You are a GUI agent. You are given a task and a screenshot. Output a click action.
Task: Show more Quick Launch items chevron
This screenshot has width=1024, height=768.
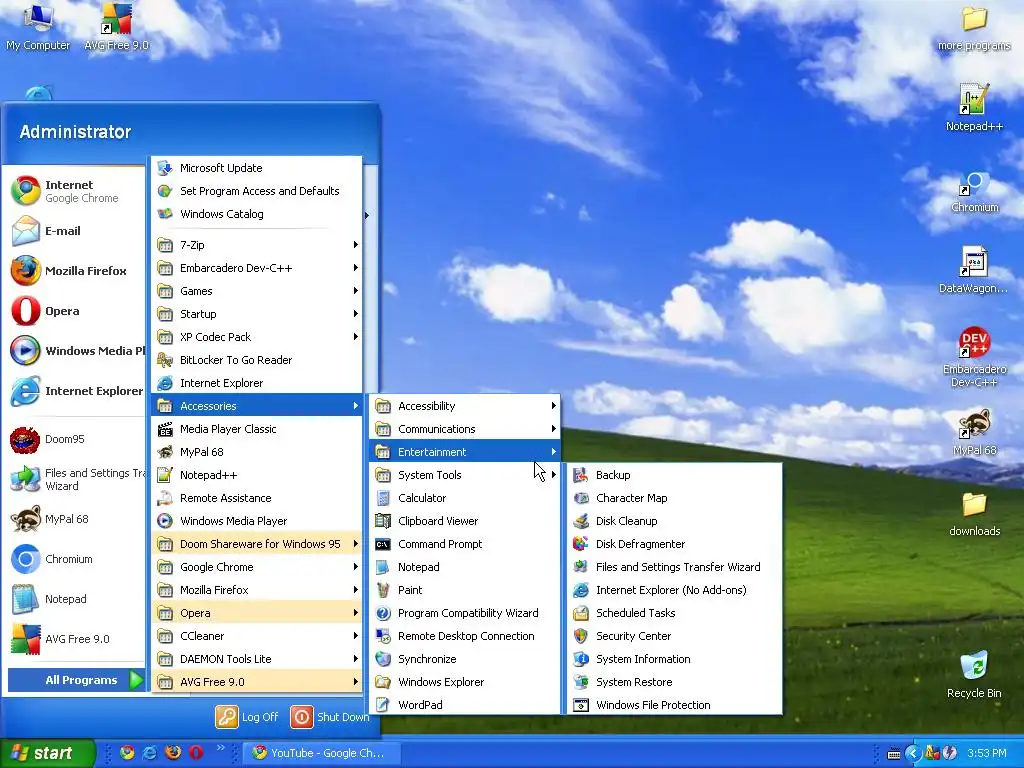(x=220, y=748)
